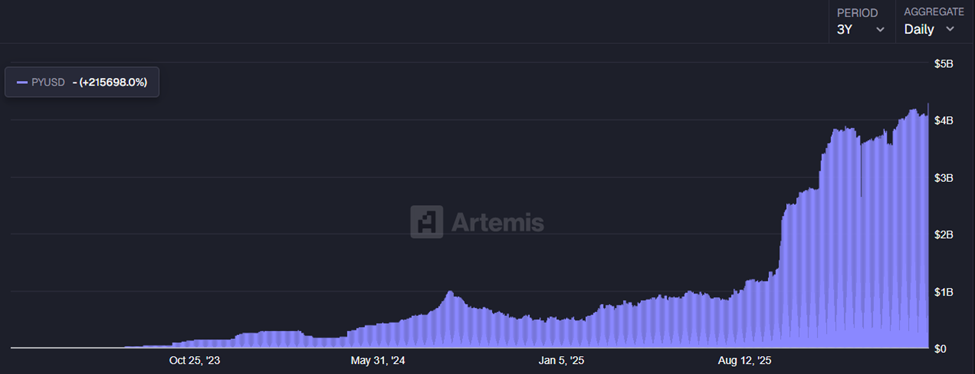Click the $5B y-axis label
Viewport: 975px width, 374px height.
click(x=943, y=64)
